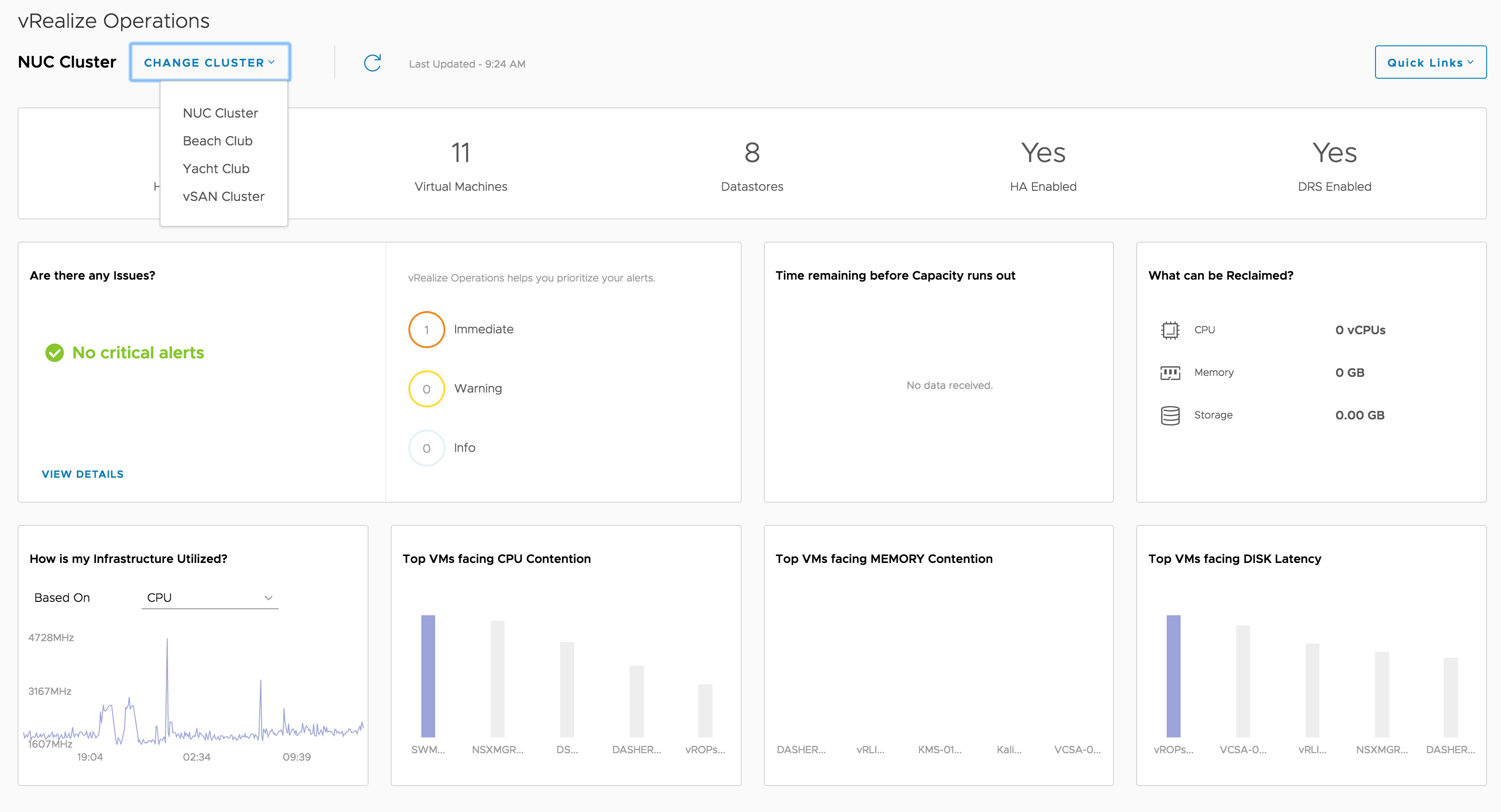Open the CHANGE CLUSTER dropdown
The width and height of the screenshot is (1501, 812).
pos(210,62)
